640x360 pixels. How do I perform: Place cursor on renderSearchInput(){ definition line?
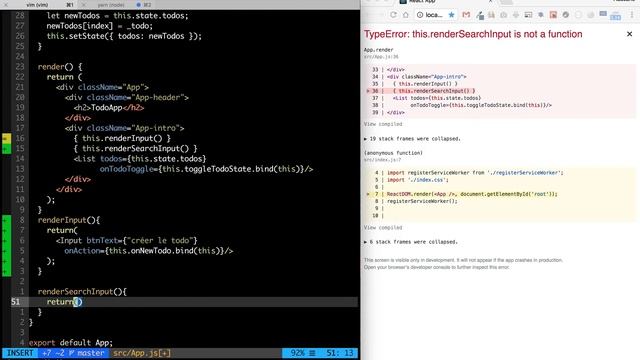click(x=82, y=291)
